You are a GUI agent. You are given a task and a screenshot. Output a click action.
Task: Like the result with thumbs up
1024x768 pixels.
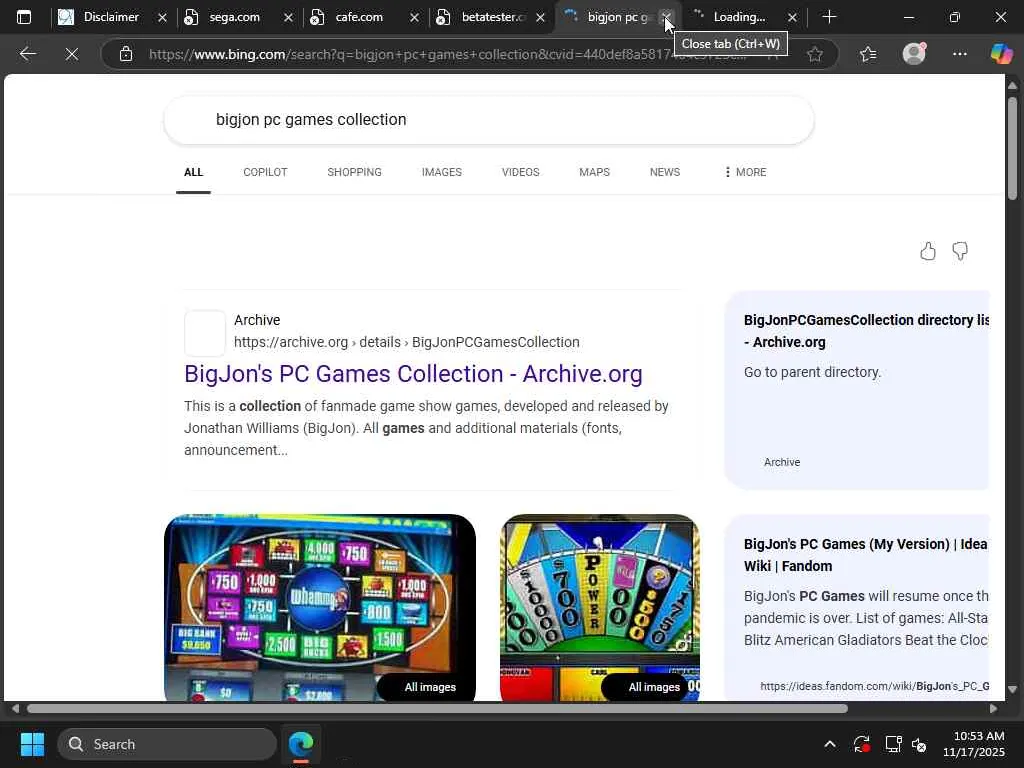[x=928, y=251]
